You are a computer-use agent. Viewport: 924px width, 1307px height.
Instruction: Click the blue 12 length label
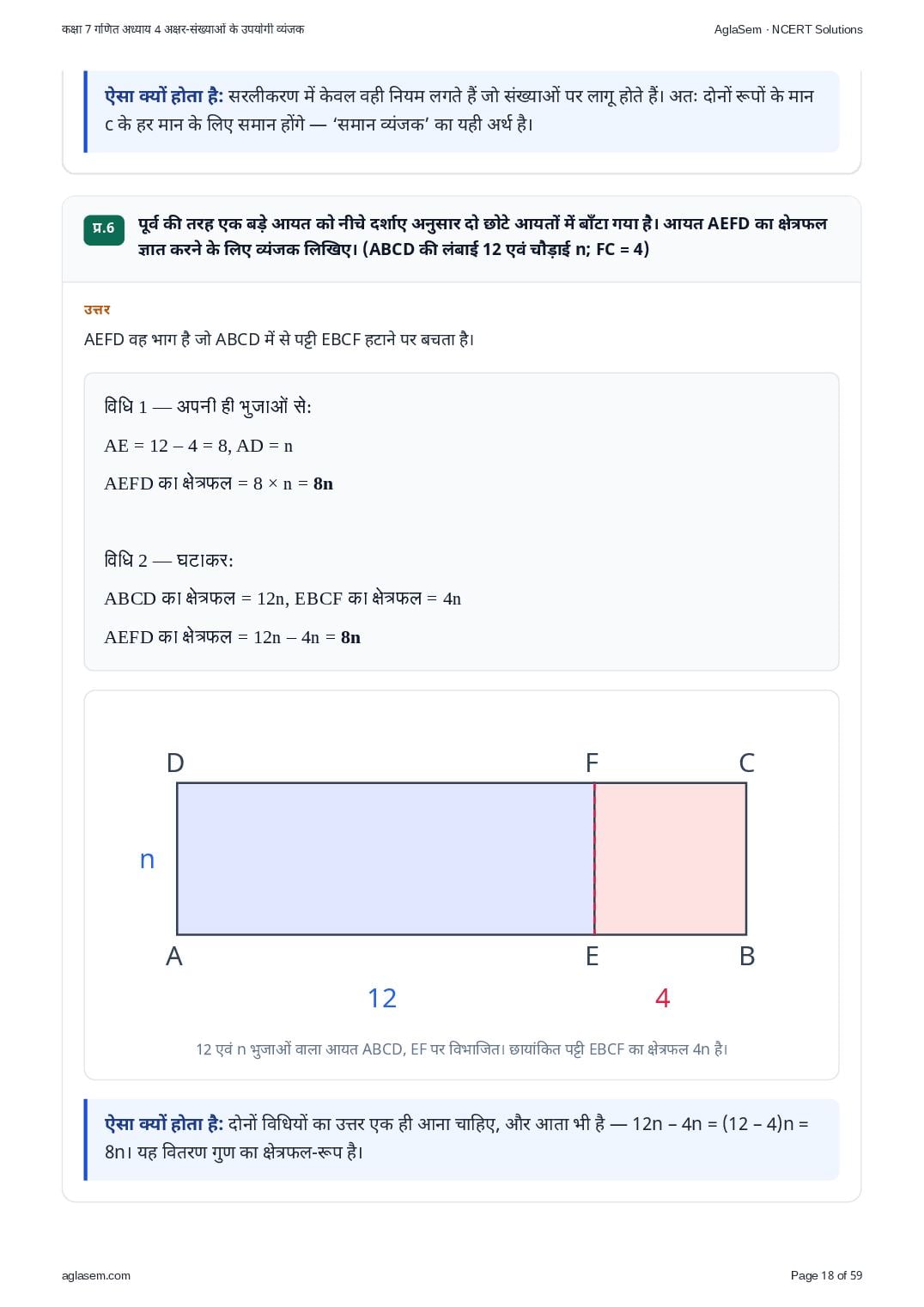tap(382, 998)
